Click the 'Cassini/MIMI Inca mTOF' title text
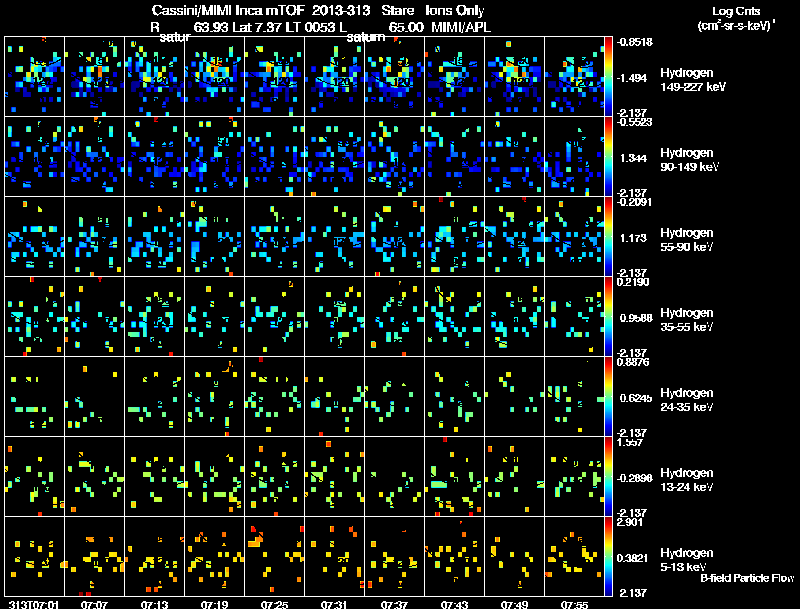Image resolution: width=800 pixels, height=609 pixels. click(228, 10)
